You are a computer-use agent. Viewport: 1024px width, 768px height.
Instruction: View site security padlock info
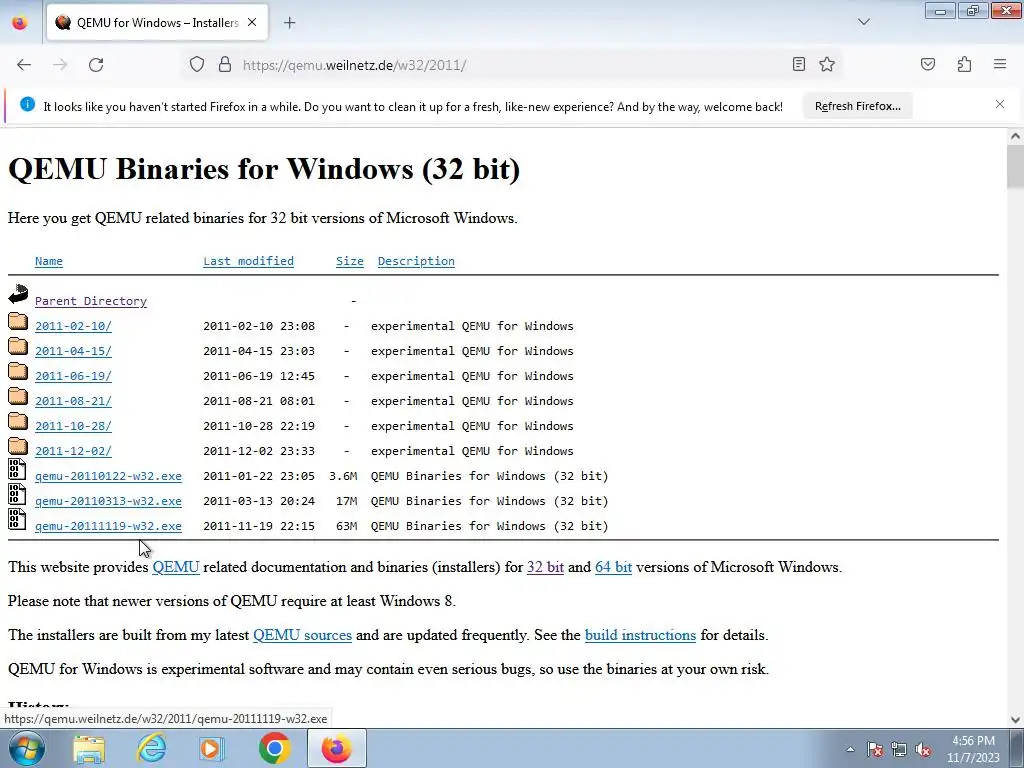225,65
